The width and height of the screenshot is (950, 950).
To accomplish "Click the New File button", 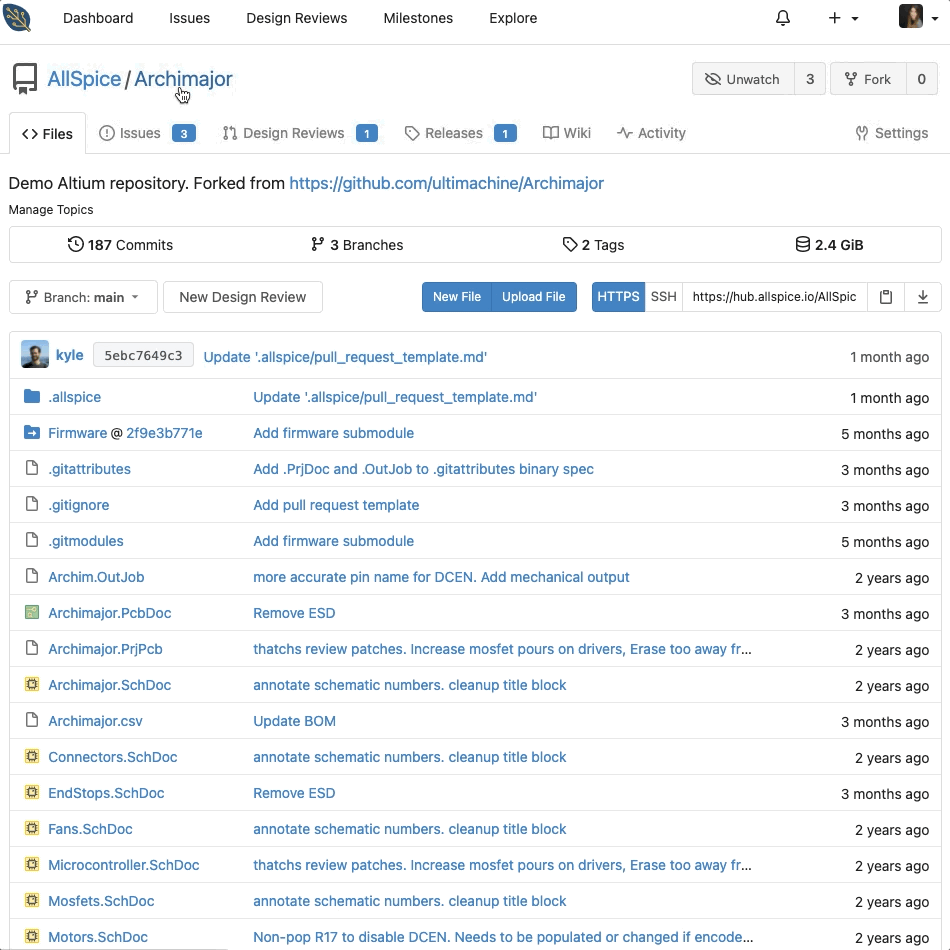I will click(457, 297).
